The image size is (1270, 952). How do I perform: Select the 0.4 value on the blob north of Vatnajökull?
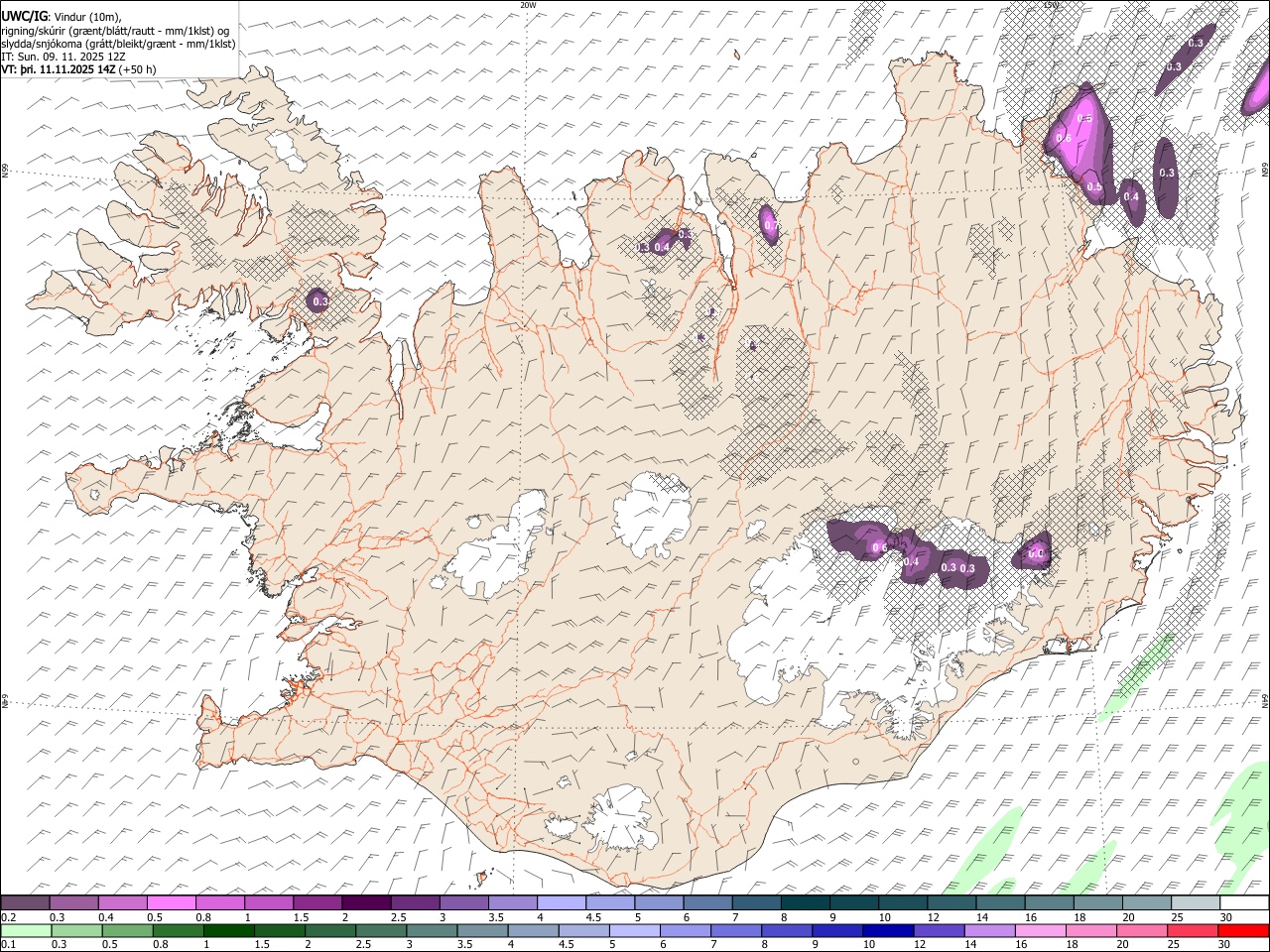pos(912,562)
